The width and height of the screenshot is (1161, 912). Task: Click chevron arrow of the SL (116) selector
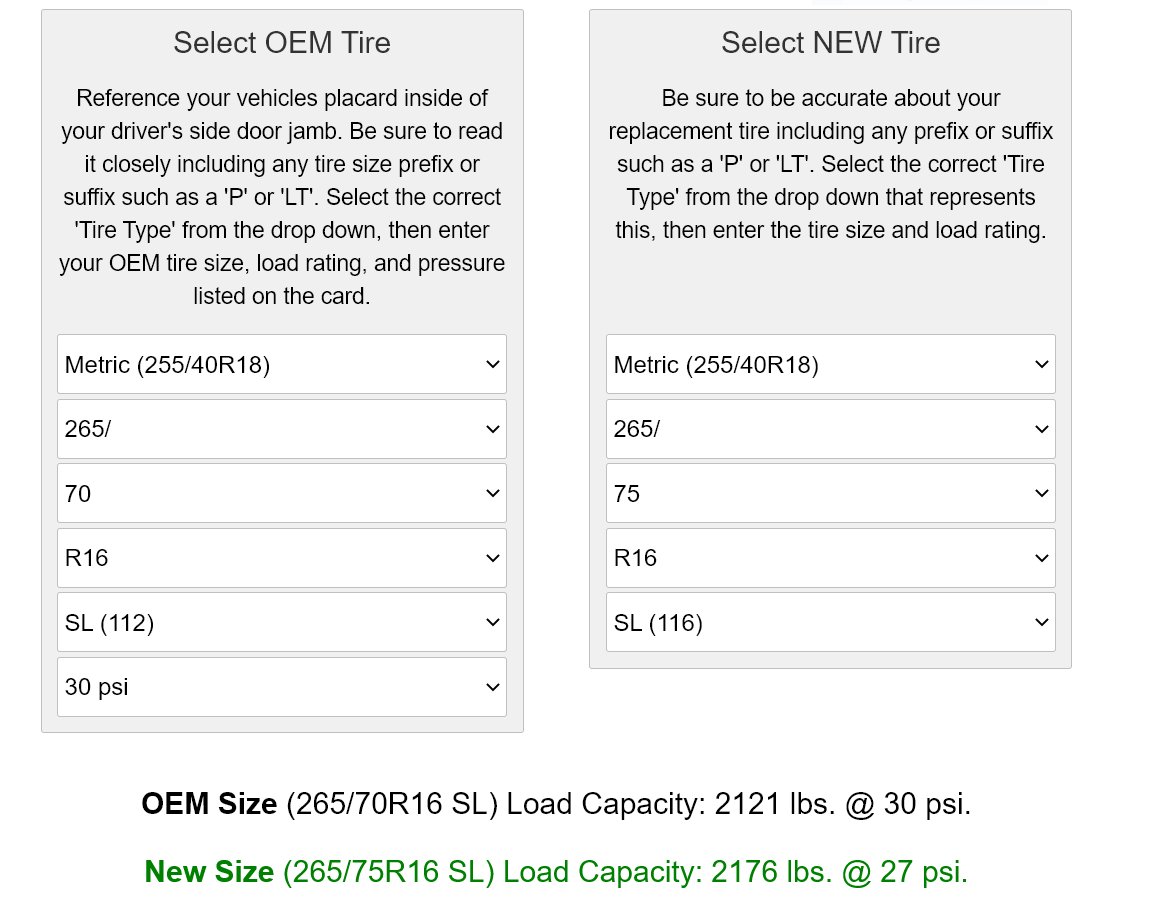[1042, 623]
